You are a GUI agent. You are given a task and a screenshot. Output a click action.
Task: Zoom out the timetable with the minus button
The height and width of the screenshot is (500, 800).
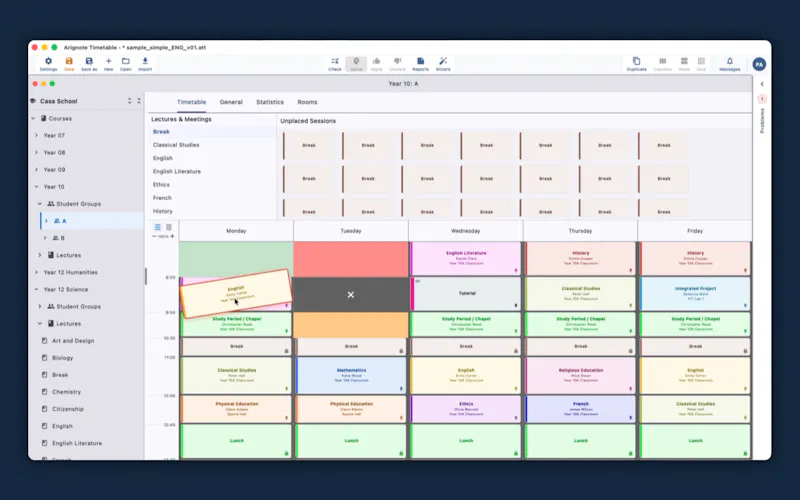154,236
